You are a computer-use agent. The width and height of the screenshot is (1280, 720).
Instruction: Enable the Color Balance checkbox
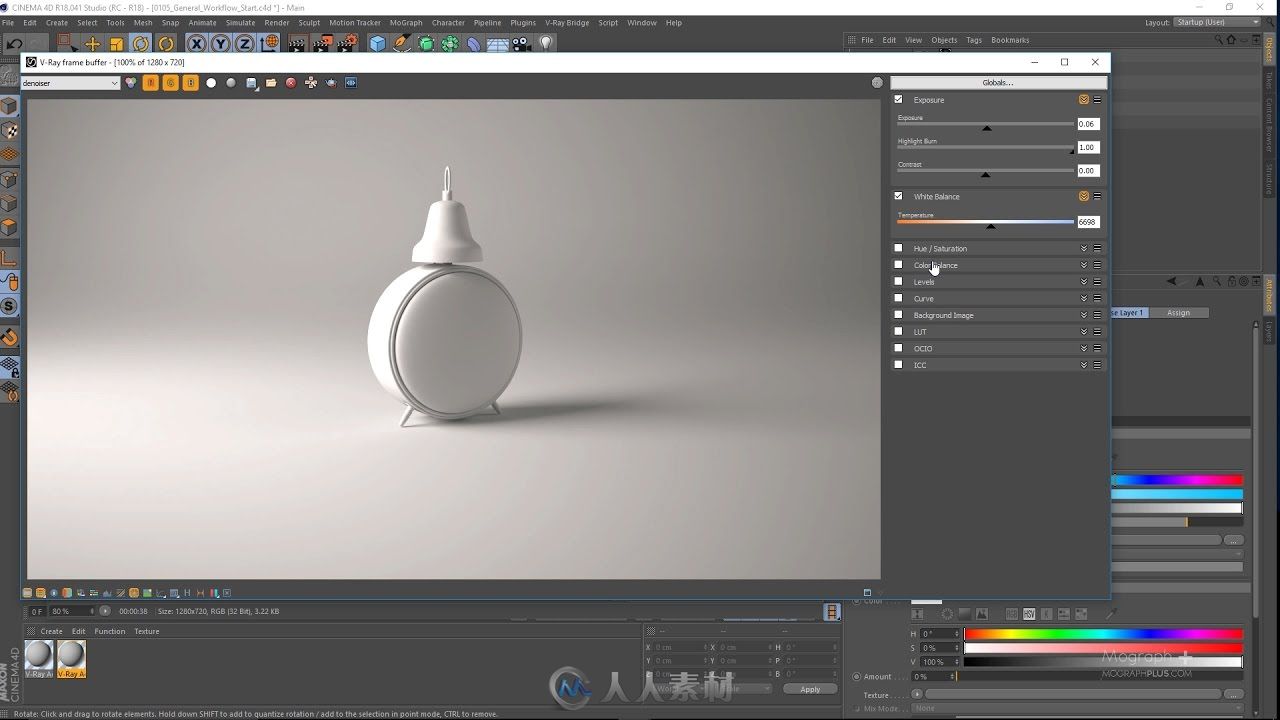point(898,265)
